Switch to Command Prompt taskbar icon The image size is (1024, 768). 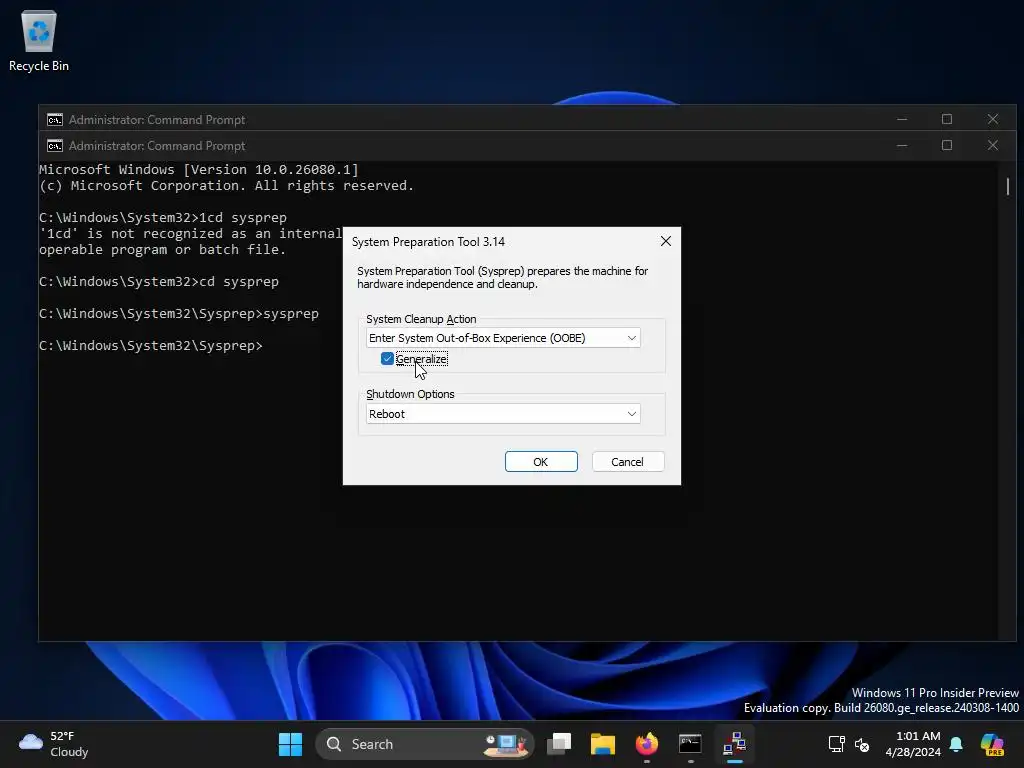pyautogui.click(x=690, y=744)
